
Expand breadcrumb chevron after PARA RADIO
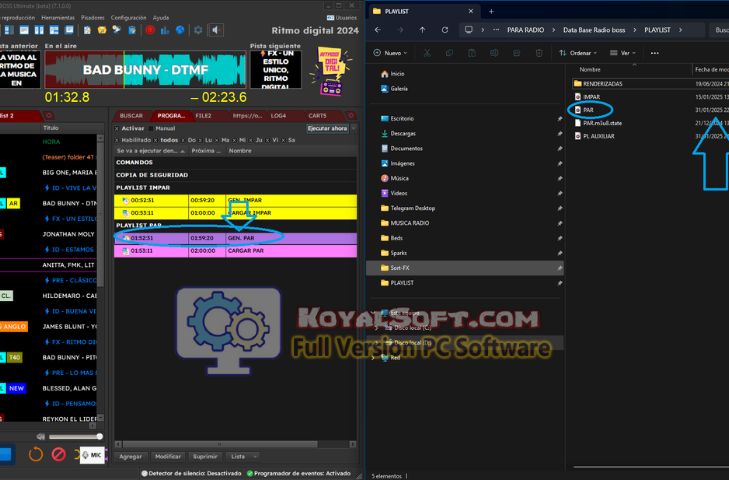[553, 30]
